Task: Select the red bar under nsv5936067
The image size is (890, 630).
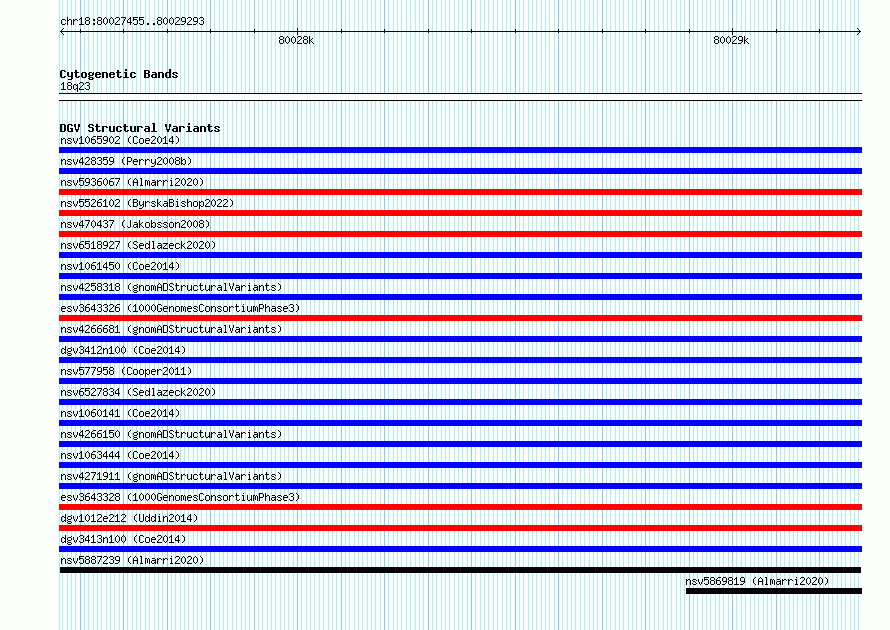Action: point(460,192)
